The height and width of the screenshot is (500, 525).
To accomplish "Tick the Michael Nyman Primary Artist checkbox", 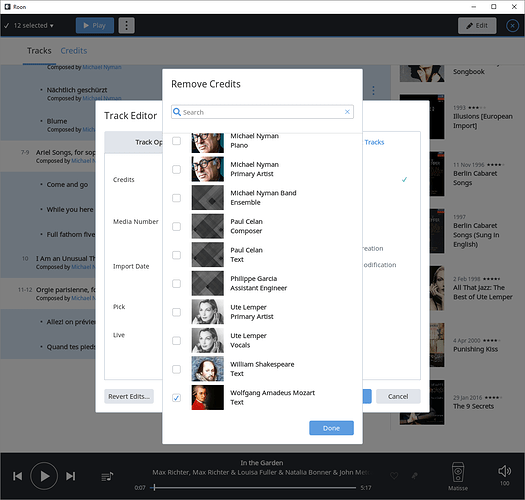I will pos(176,169).
